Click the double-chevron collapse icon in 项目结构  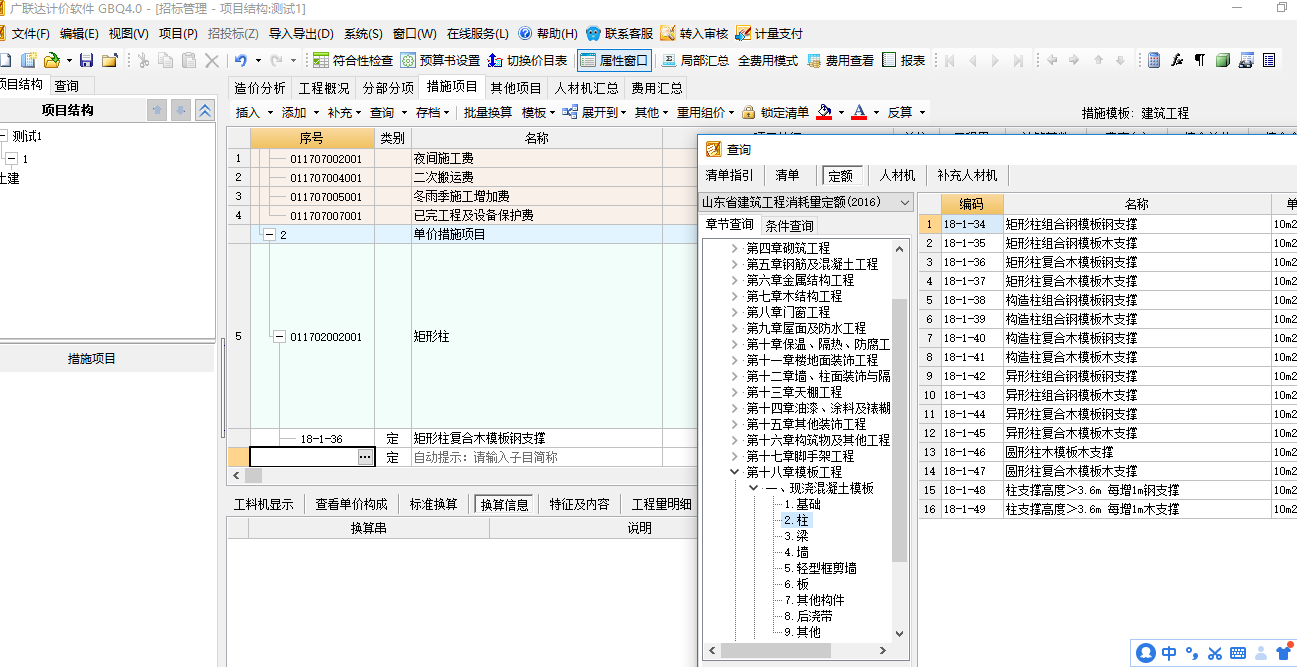tap(204, 110)
